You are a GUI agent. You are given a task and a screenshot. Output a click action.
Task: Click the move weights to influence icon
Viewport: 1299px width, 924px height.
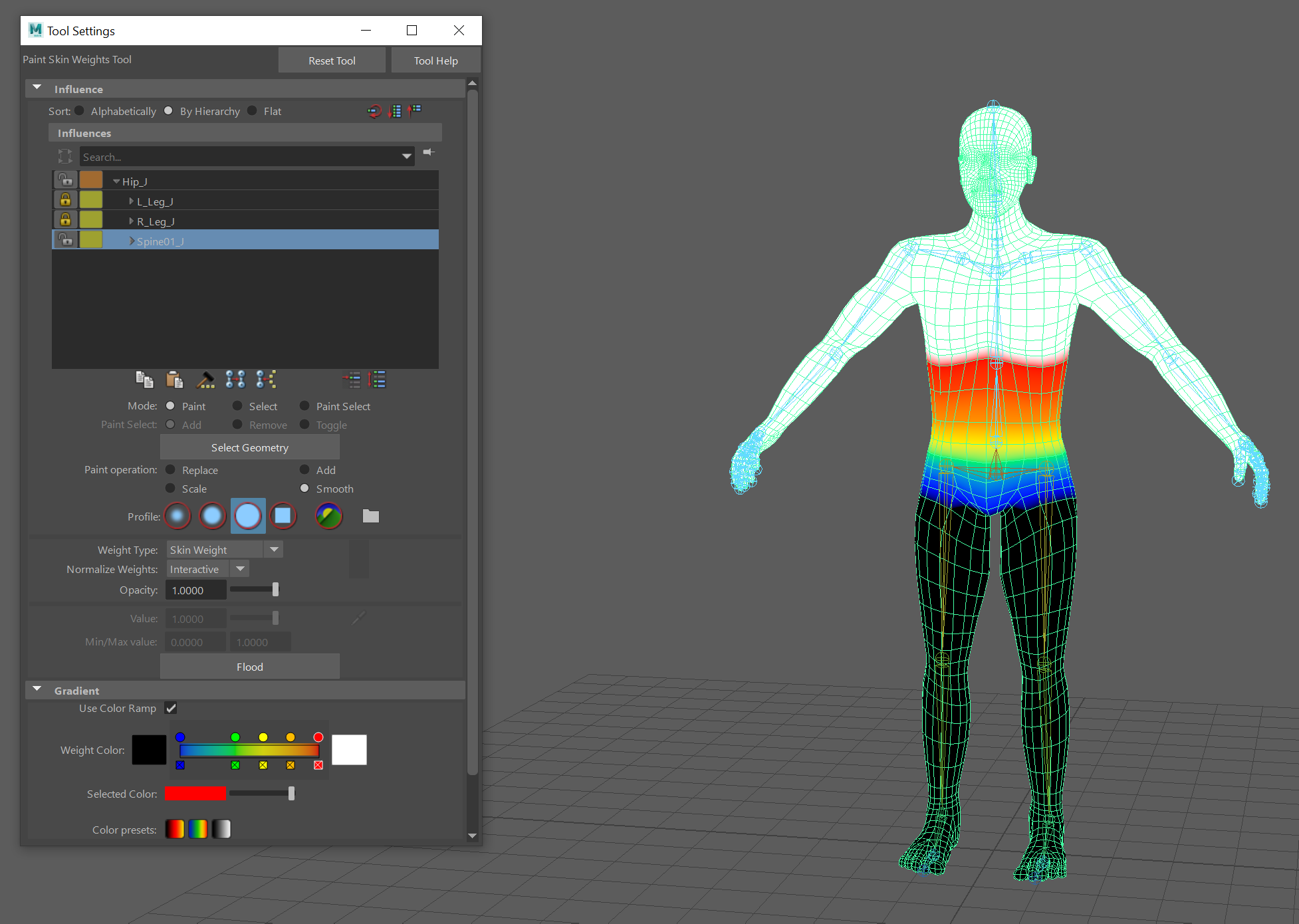pos(266,379)
